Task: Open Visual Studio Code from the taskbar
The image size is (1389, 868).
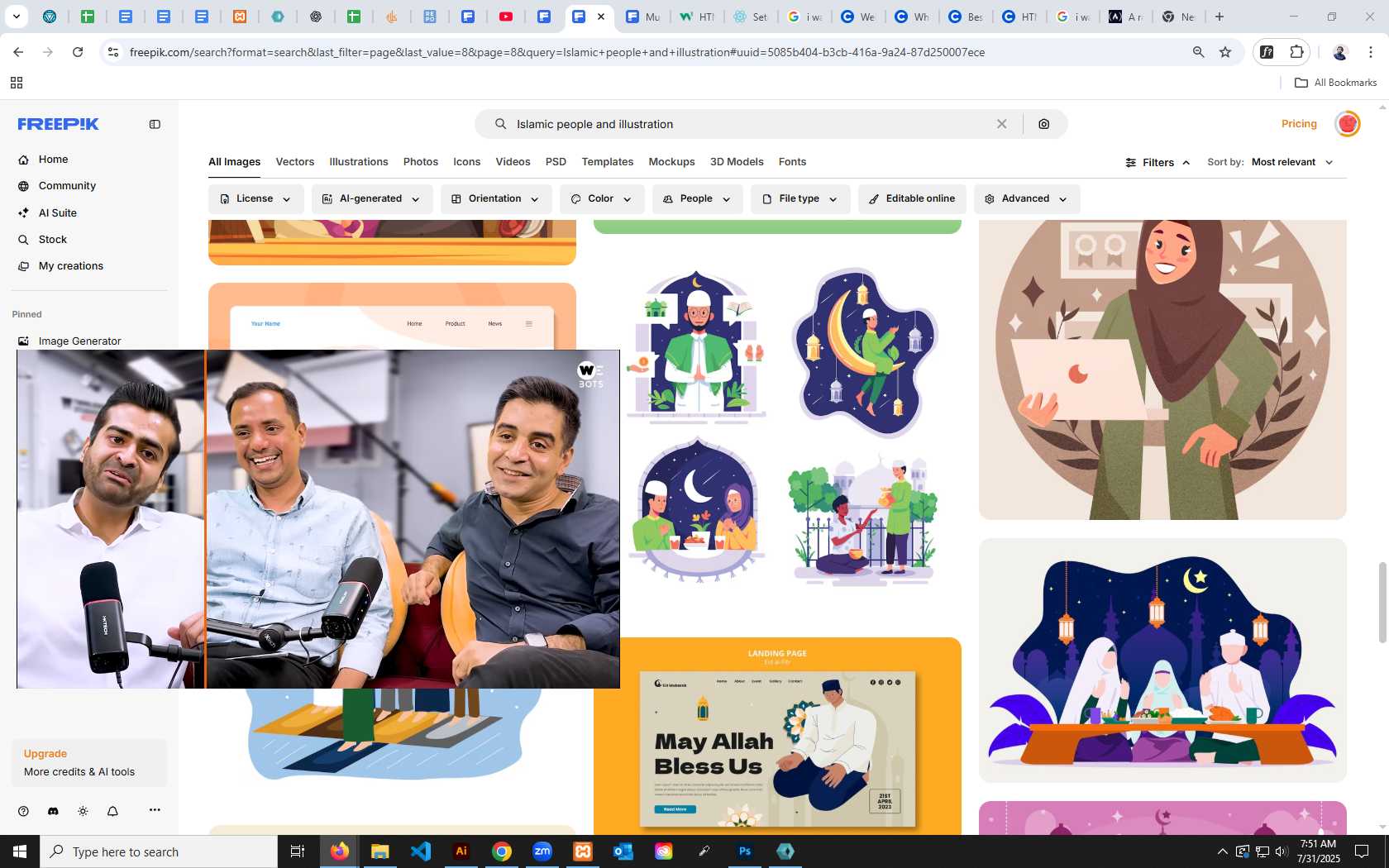Action: point(421,851)
